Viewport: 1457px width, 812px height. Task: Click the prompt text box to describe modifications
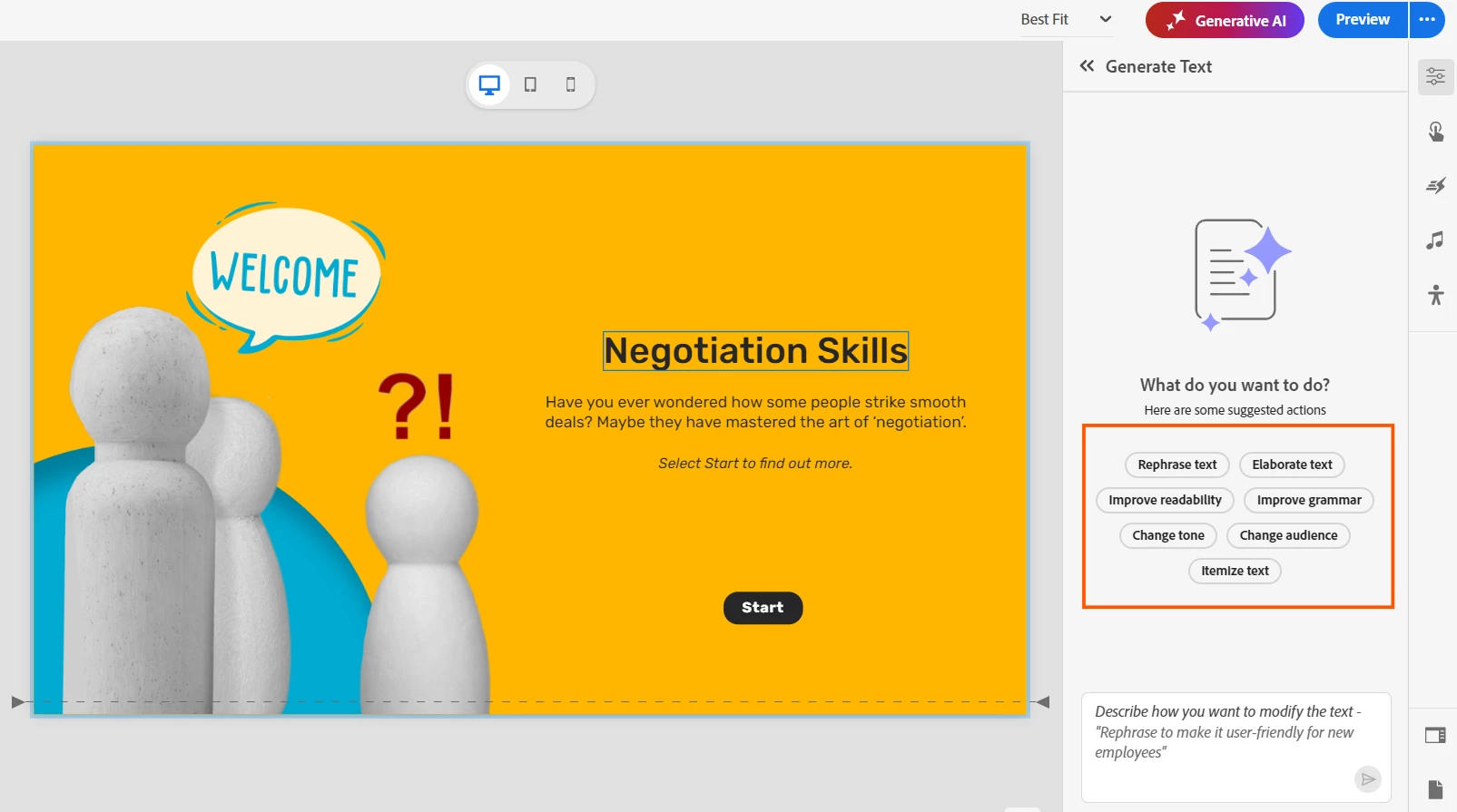tap(1235, 748)
